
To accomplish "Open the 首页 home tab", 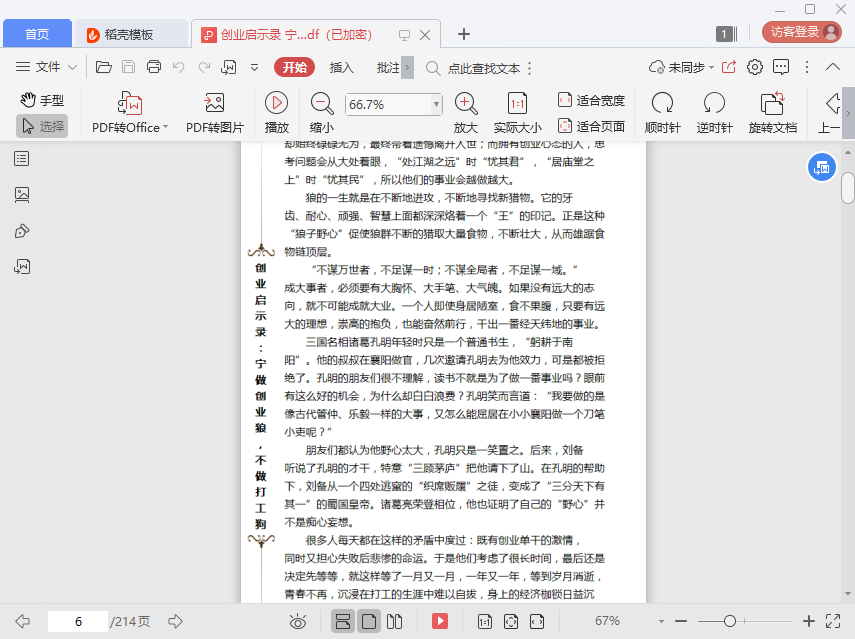I will pos(37,34).
